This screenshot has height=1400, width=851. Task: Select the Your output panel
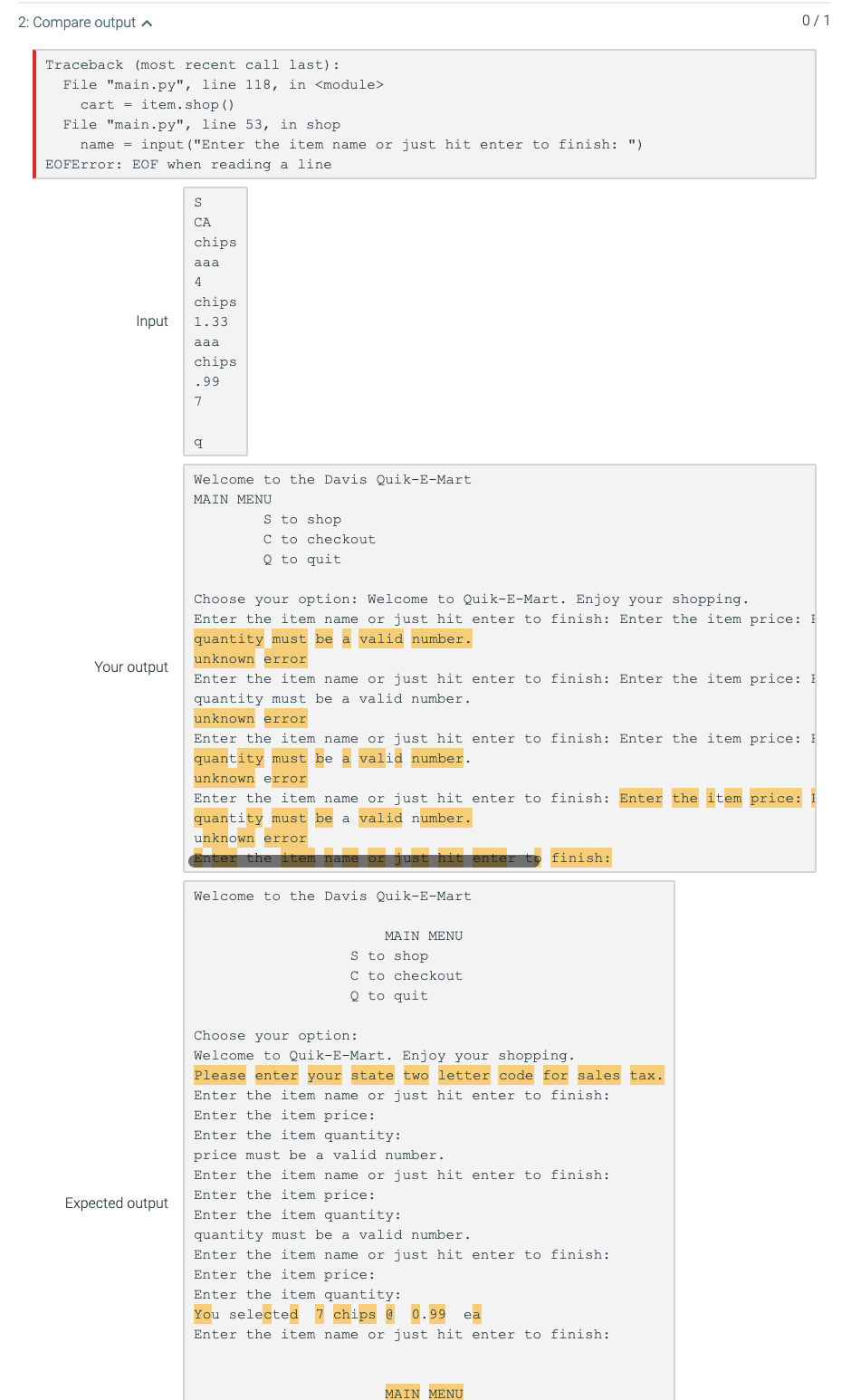tap(498, 667)
